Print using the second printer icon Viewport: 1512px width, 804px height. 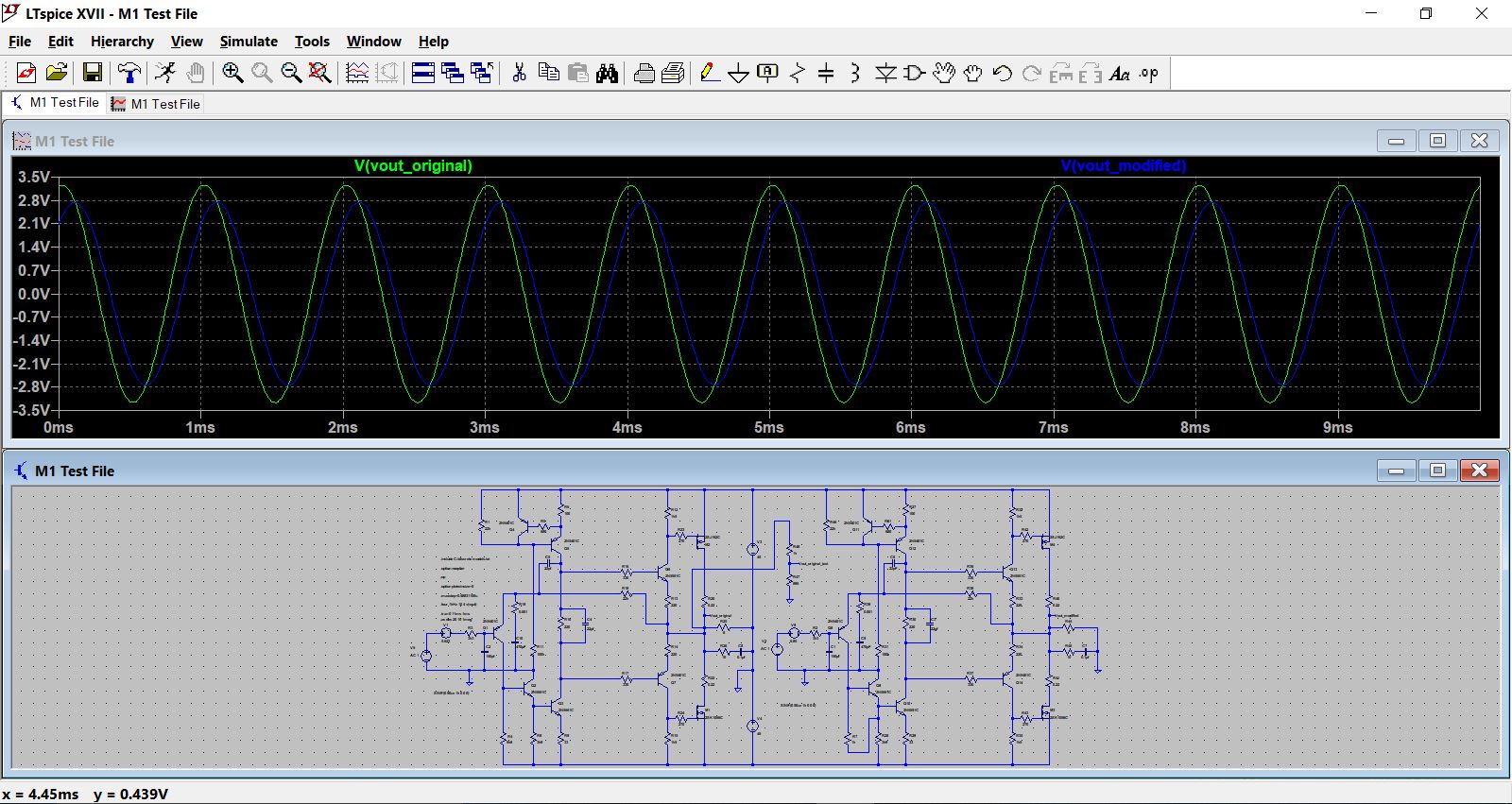[x=674, y=73]
